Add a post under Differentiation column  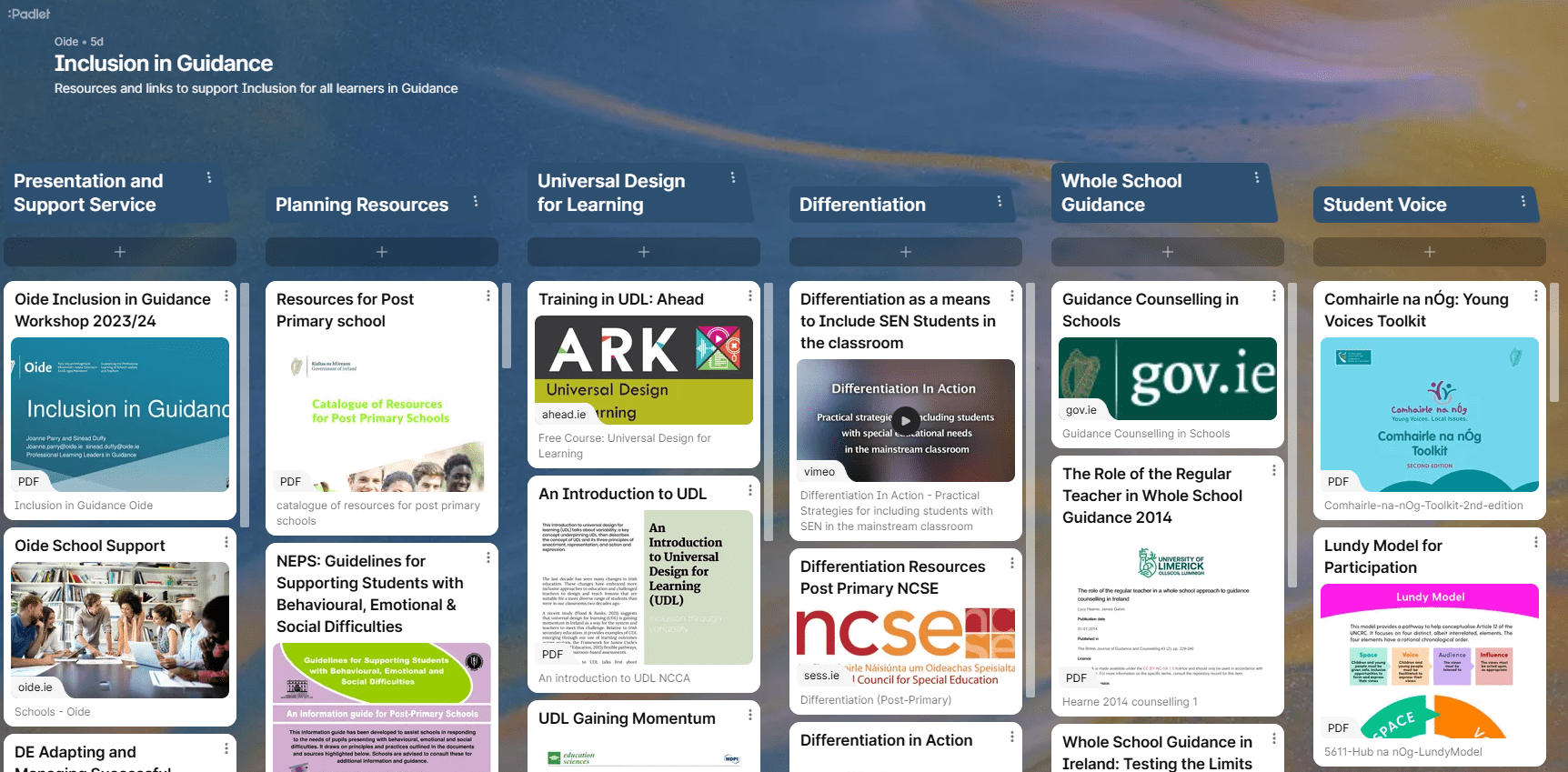pyautogui.click(x=906, y=252)
